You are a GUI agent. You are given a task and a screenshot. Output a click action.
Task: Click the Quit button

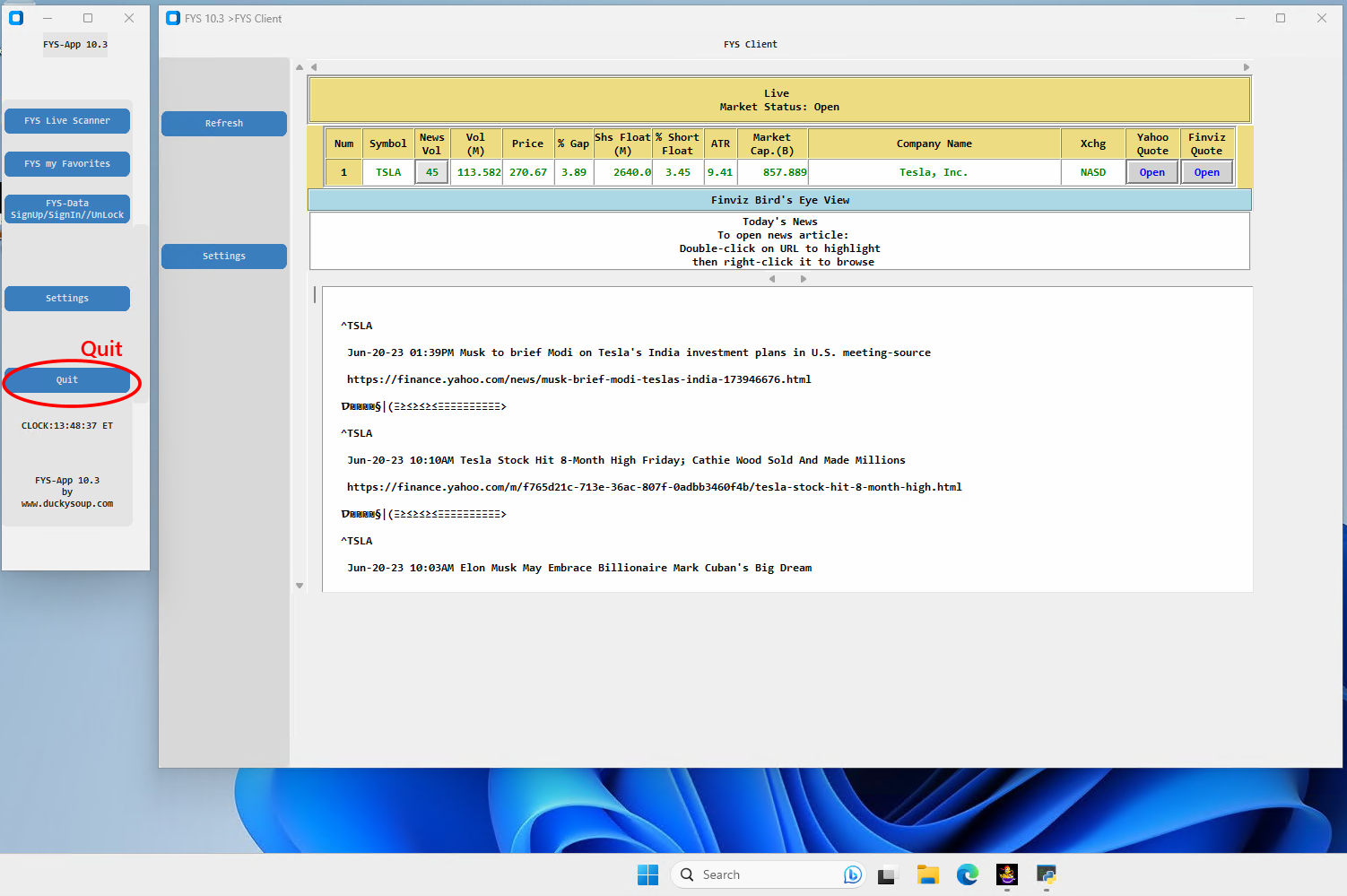[x=67, y=380]
